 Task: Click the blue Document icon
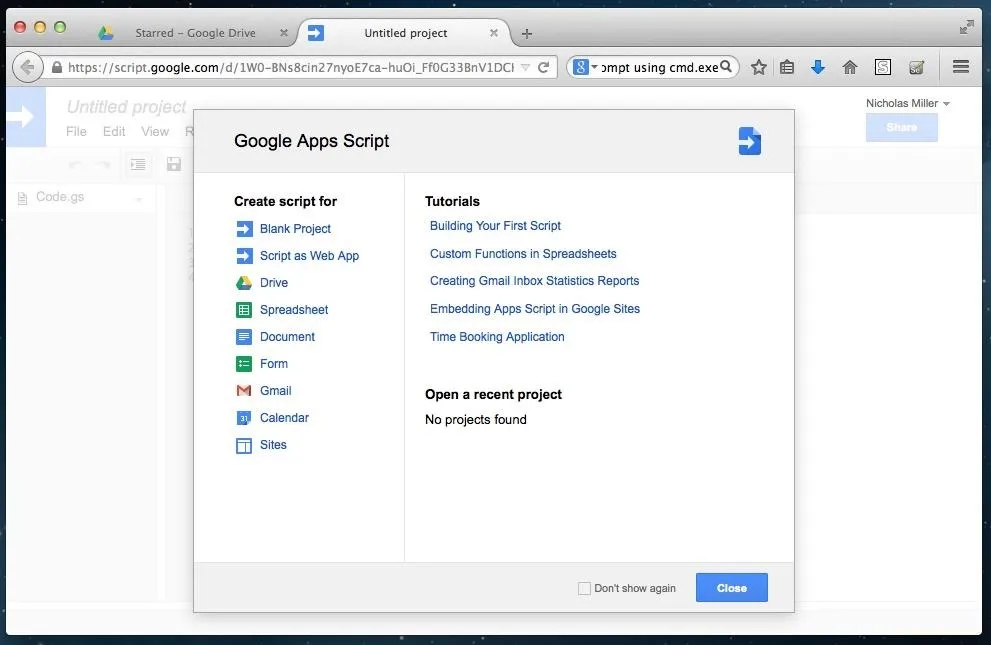244,337
